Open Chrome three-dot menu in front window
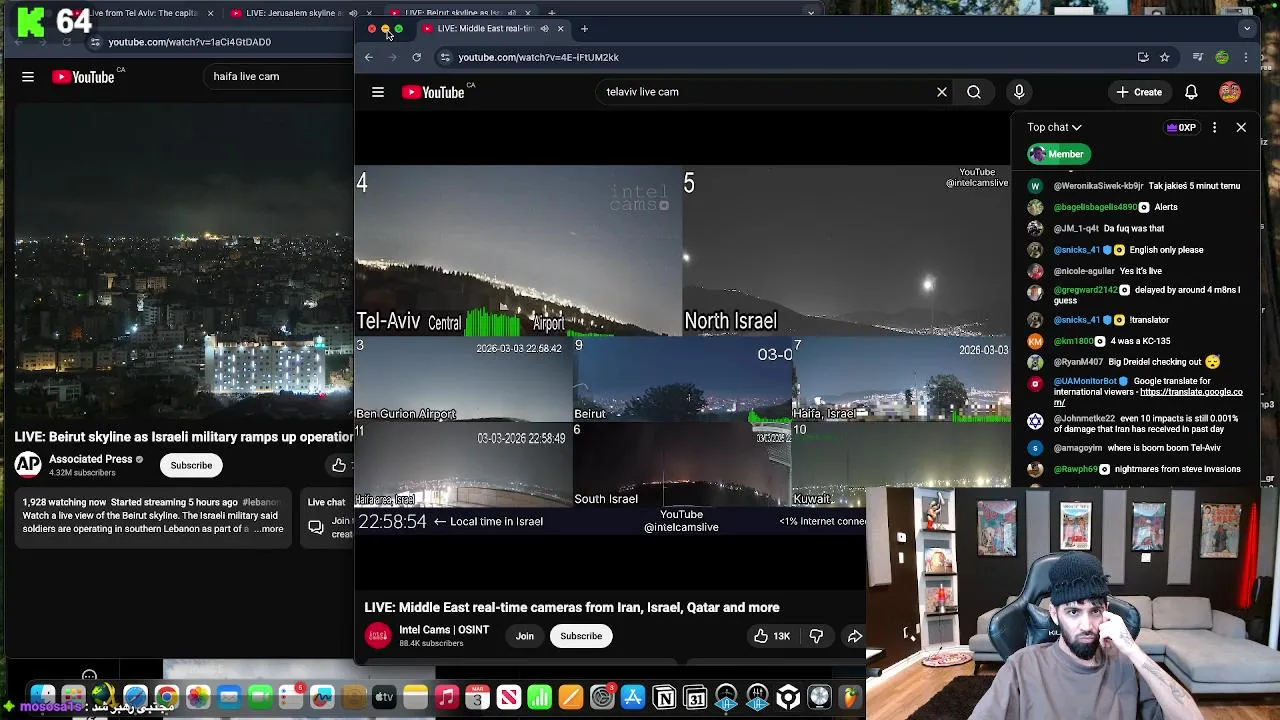This screenshot has height=720, width=1280. coord(1246,57)
